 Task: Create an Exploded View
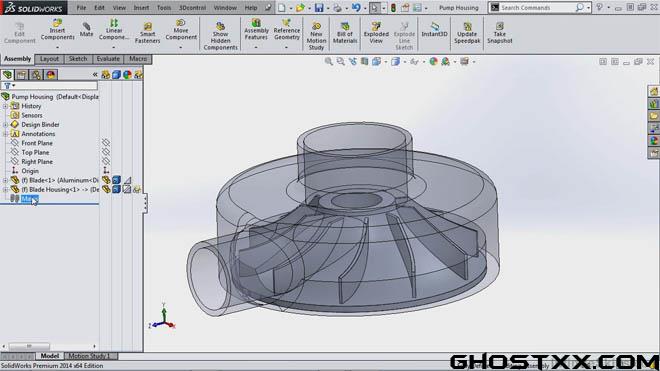click(x=376, y=33)
